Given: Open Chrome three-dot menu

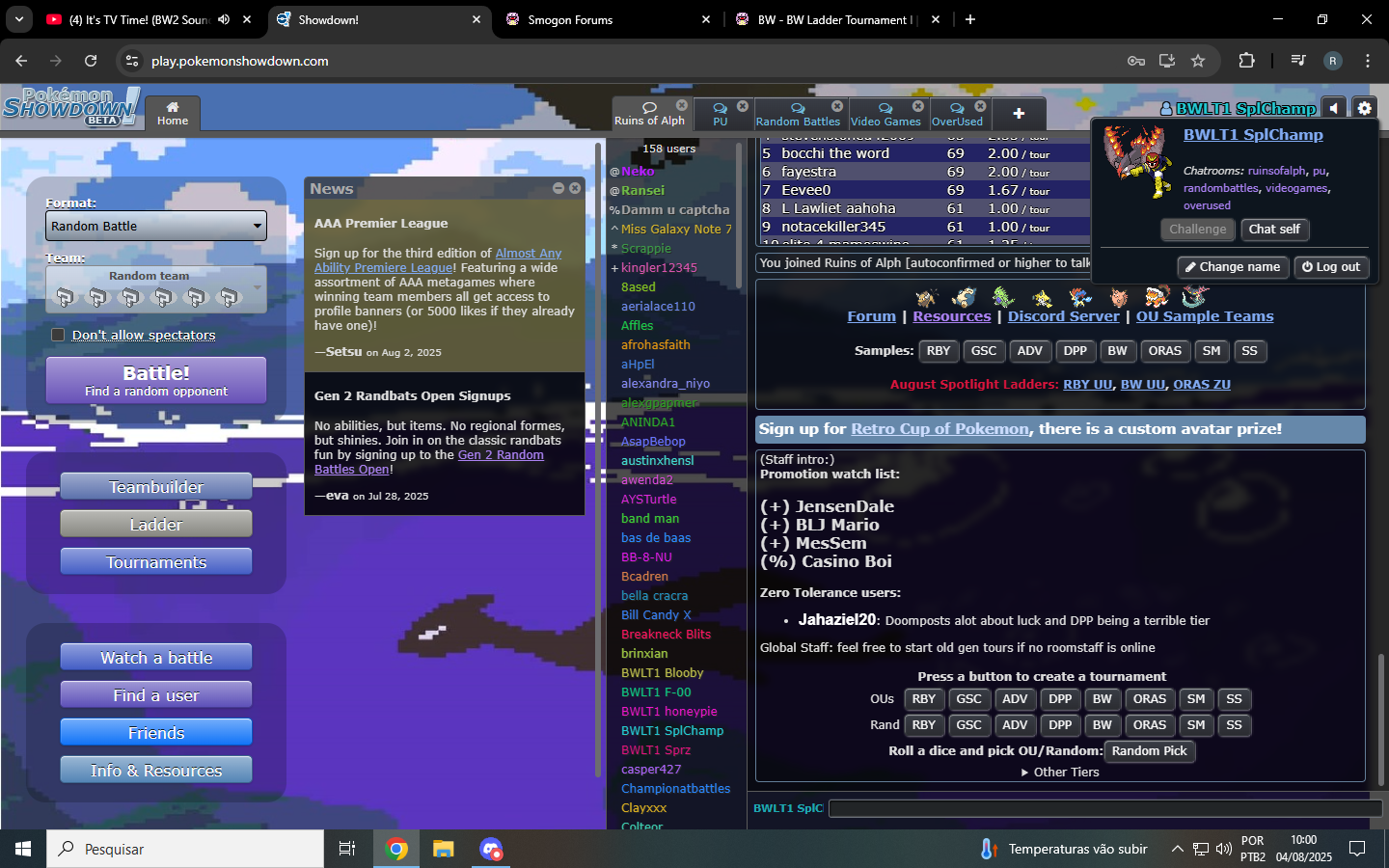Looking at the screenshot, I should pos(1368,61).
